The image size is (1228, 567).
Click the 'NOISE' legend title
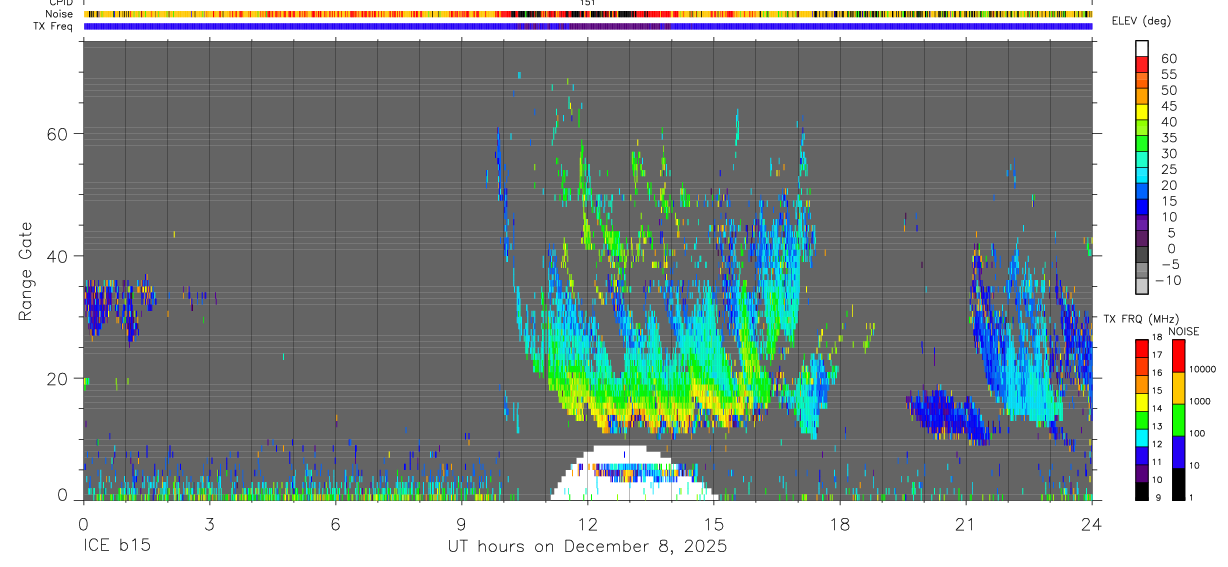click(1183, 331)
